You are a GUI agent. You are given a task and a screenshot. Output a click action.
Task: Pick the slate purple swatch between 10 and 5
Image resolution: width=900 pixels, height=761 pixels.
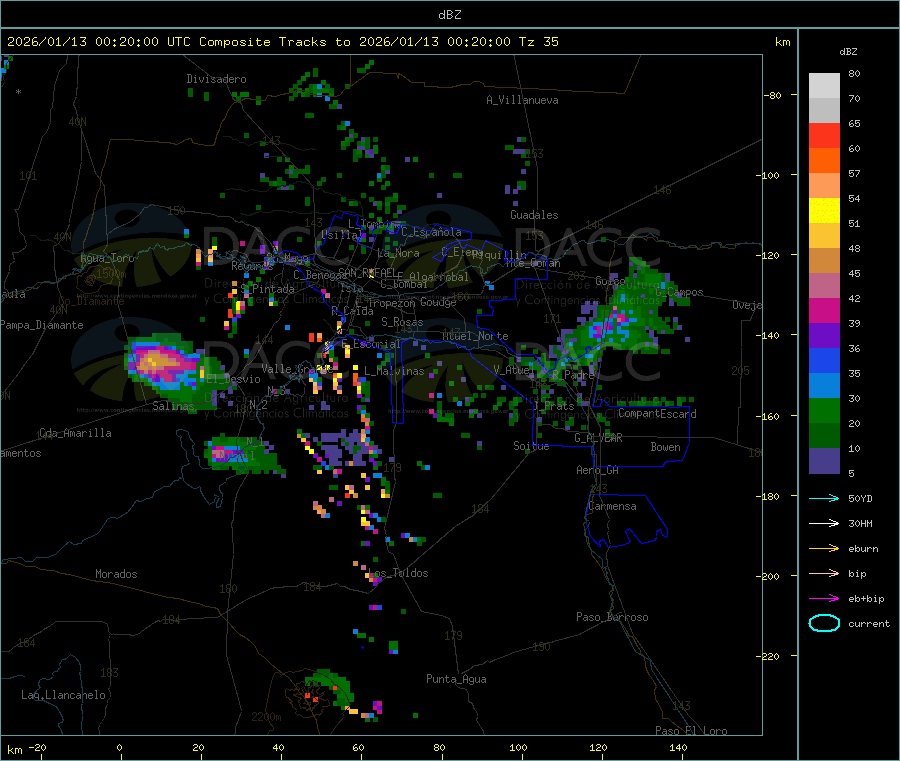click(824, 461)
